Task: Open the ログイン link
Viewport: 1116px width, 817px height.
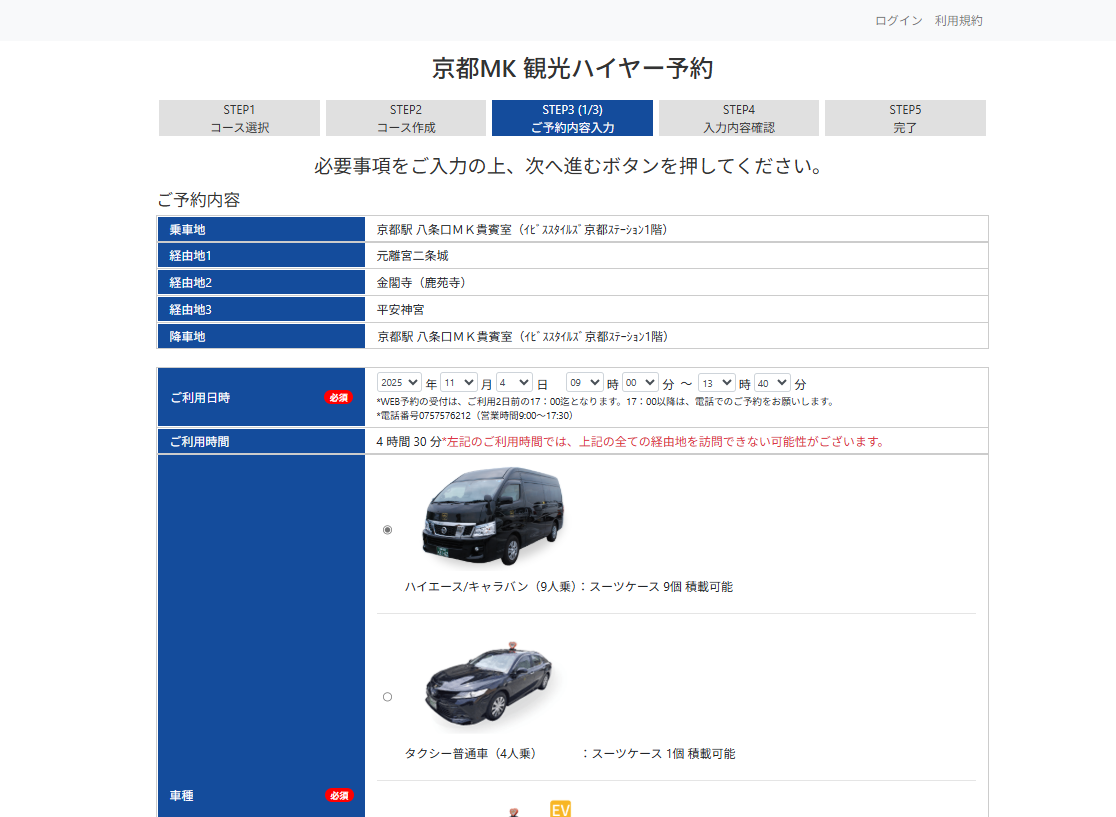Action: pos(898,21)
